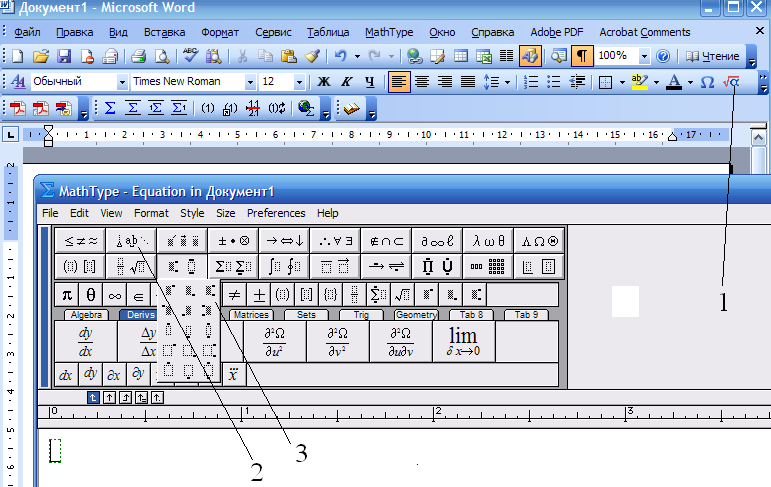Open the integral templates palette
This screenshot has height=487, width=771.
coord(284,267)
